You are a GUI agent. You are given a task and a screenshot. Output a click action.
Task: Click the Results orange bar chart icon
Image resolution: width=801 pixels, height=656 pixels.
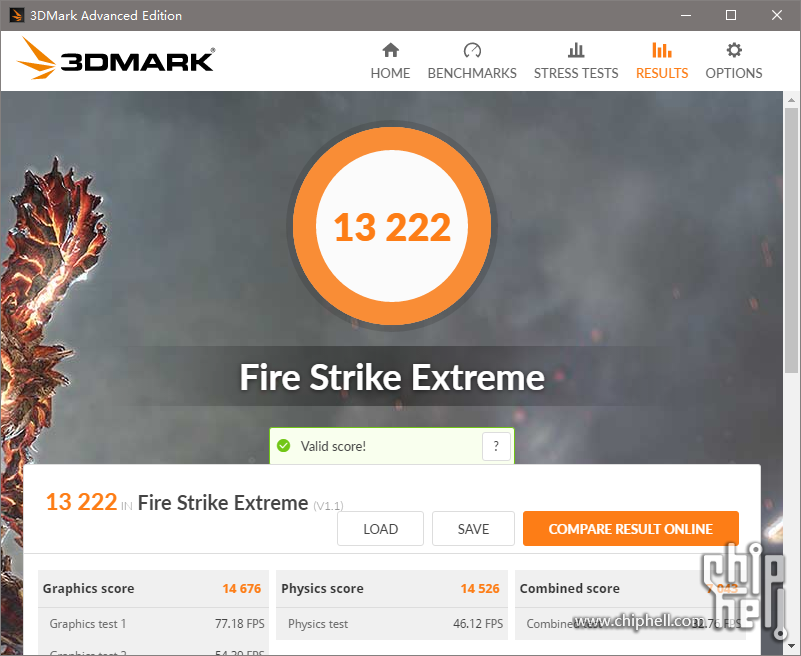662,50
